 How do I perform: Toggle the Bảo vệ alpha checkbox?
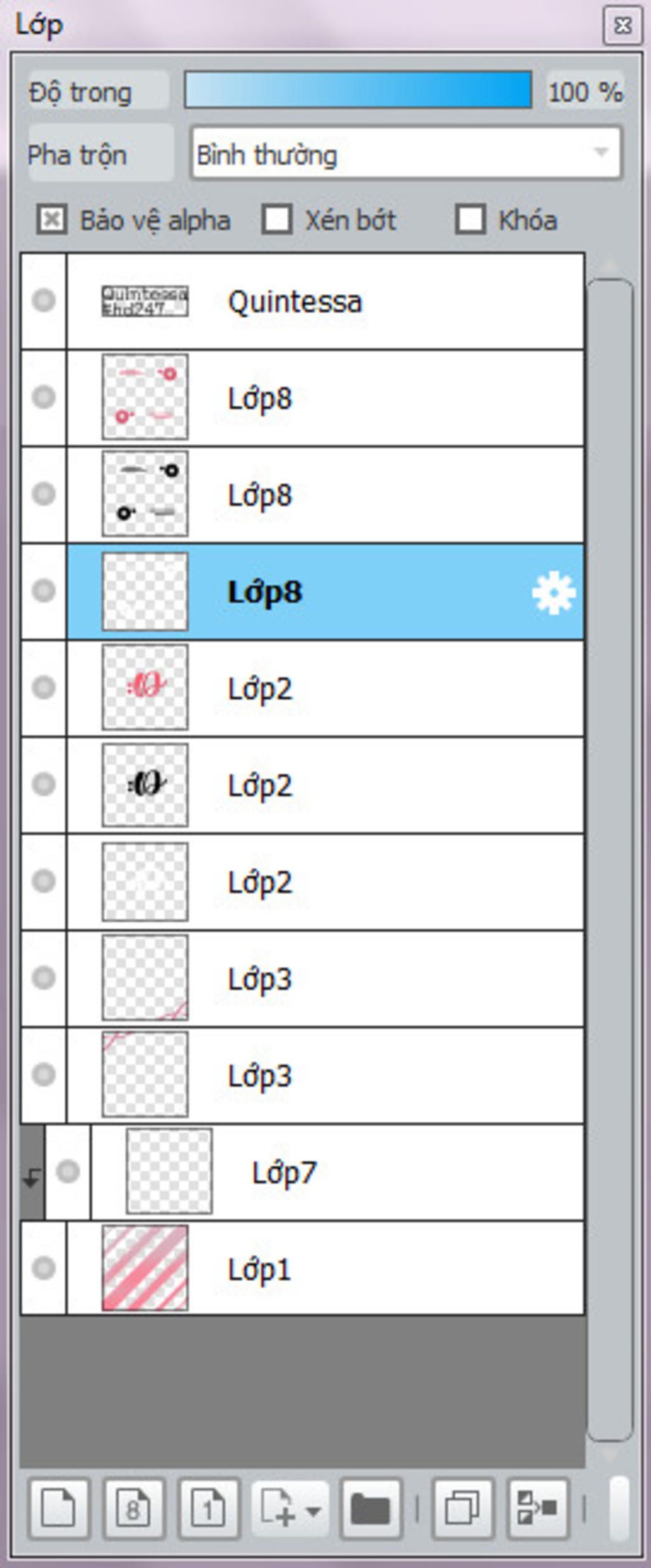pyautogui.click(x=51, y=220)
